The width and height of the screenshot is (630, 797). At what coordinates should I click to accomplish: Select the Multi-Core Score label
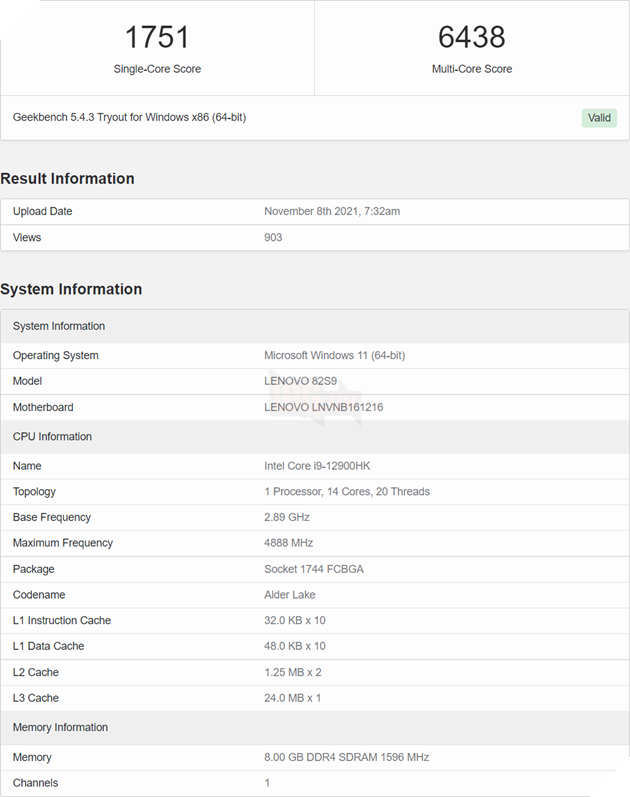[x=472, y=69]
